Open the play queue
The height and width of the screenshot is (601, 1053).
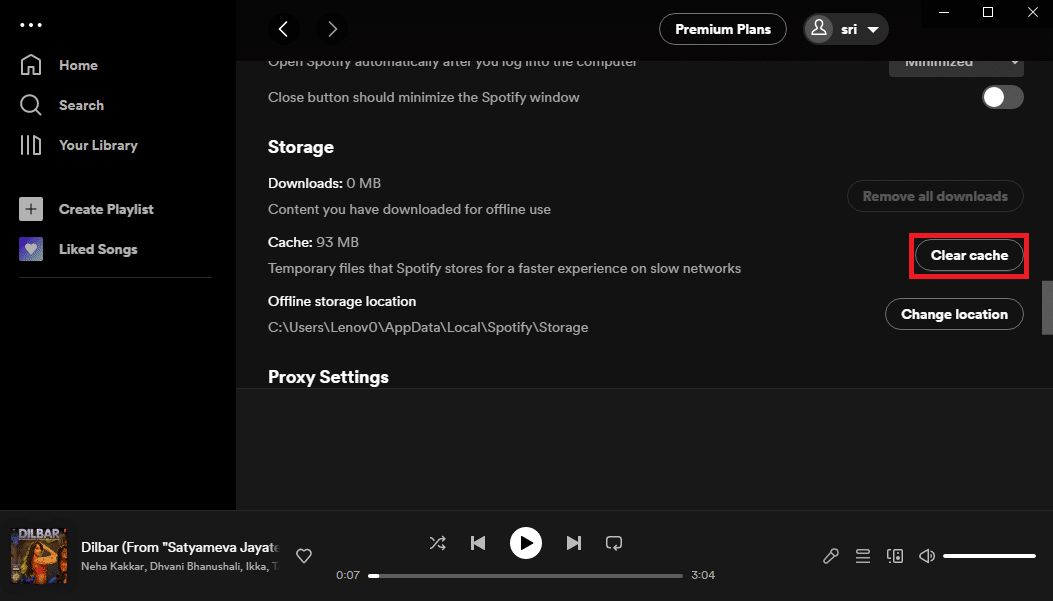(863, 556)
